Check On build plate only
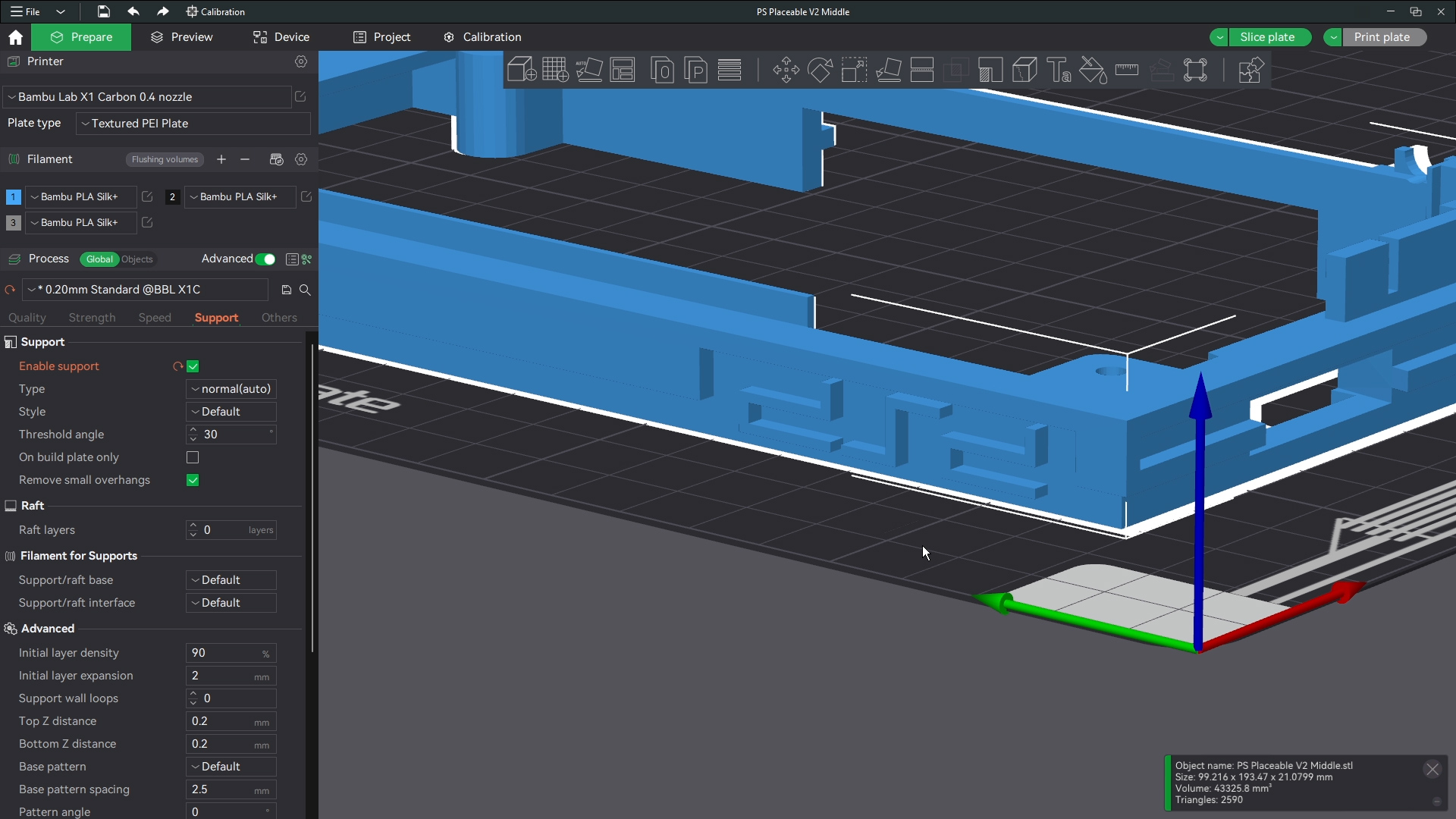 click(x=193, y=458)
